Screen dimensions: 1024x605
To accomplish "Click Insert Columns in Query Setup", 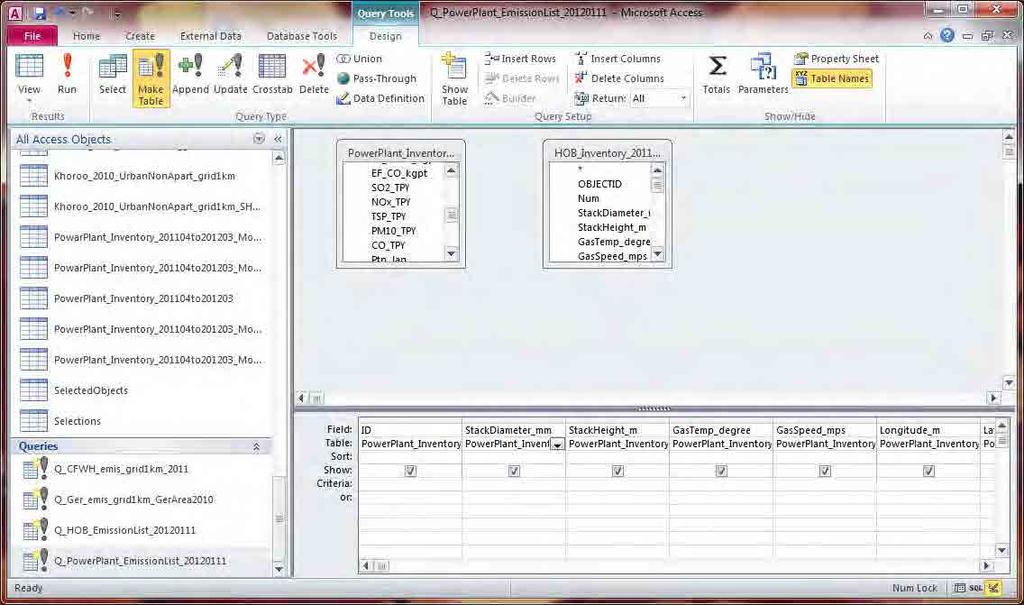I will tap(618, 59).
